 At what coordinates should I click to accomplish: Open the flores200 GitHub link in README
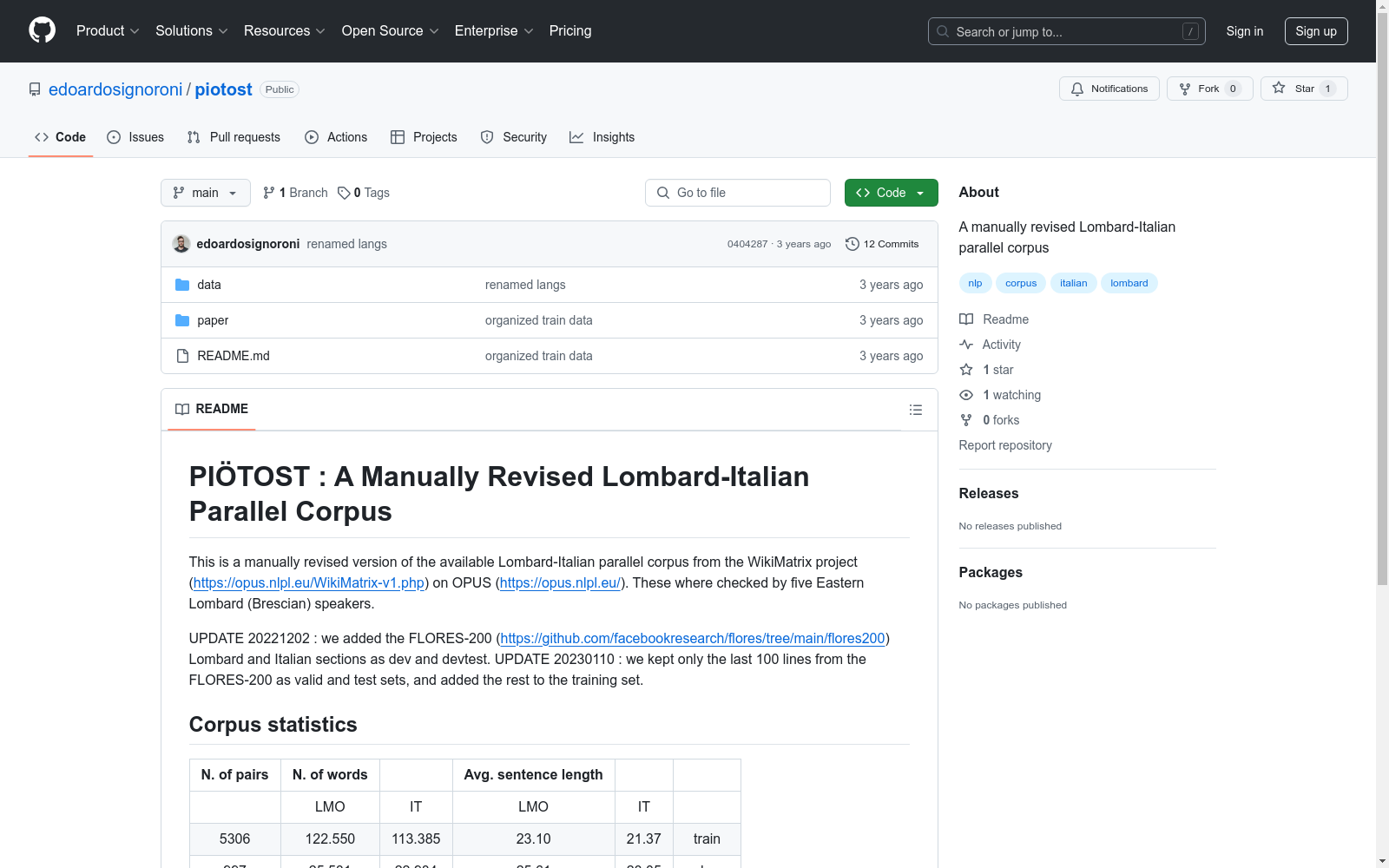coord(693,638)
